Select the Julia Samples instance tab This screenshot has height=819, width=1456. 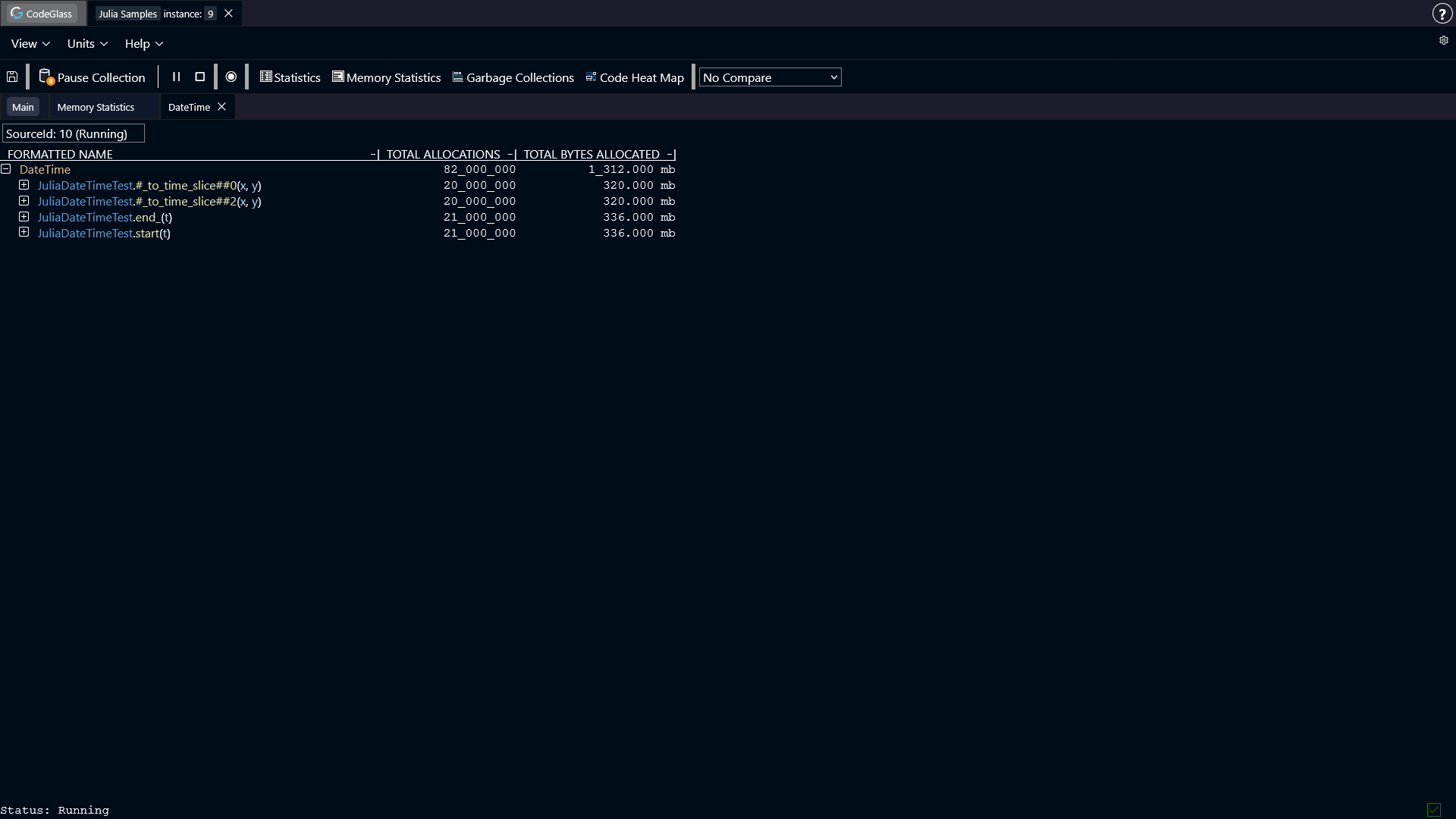coord(156,14)
